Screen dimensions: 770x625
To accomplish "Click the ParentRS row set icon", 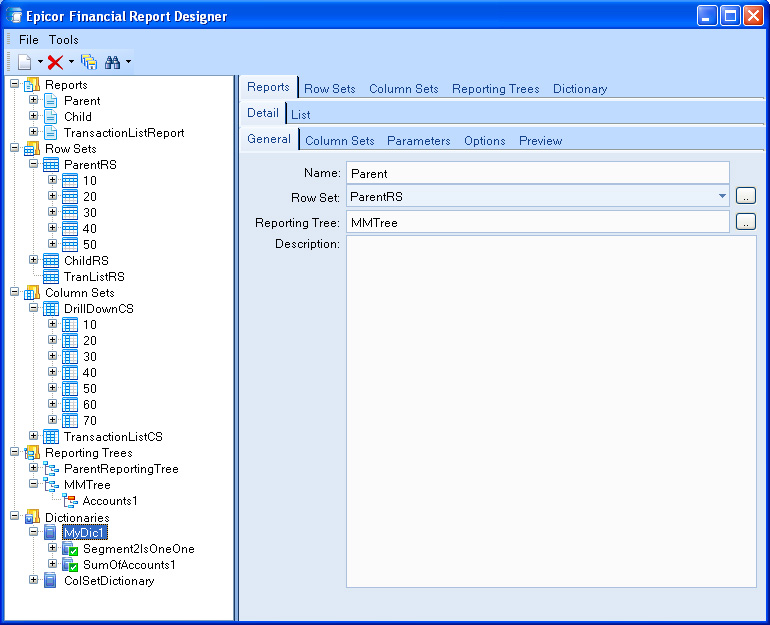I will [x=51, y=165].
